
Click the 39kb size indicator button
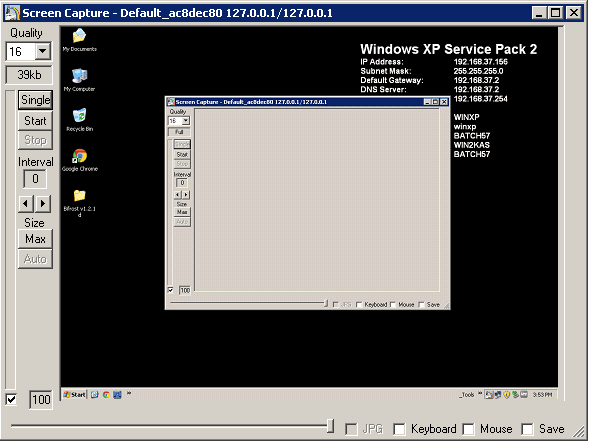(29, 75)
